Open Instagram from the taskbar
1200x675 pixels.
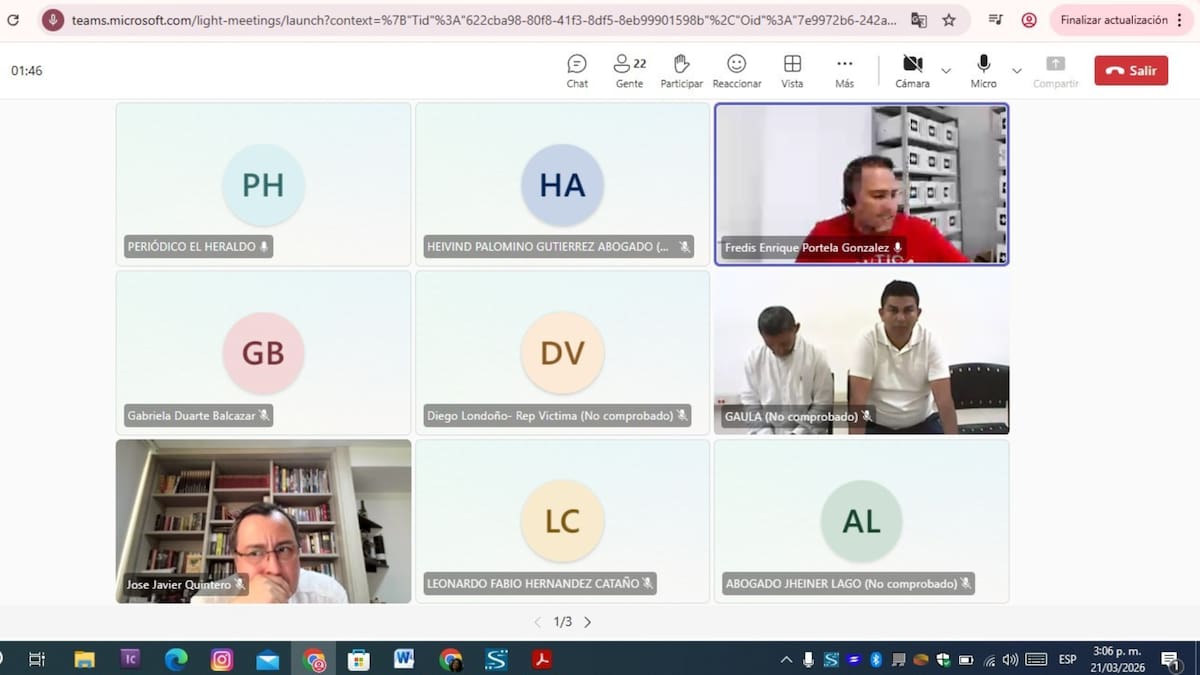[222, 659]
